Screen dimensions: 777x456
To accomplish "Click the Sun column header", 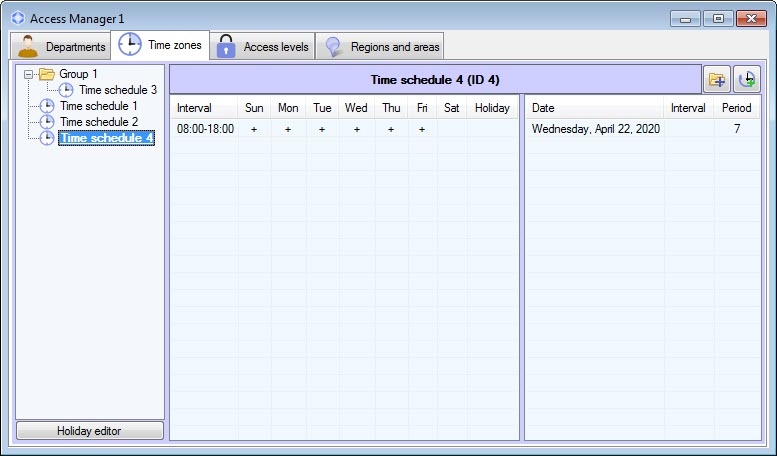I will (x=254, y=108).
